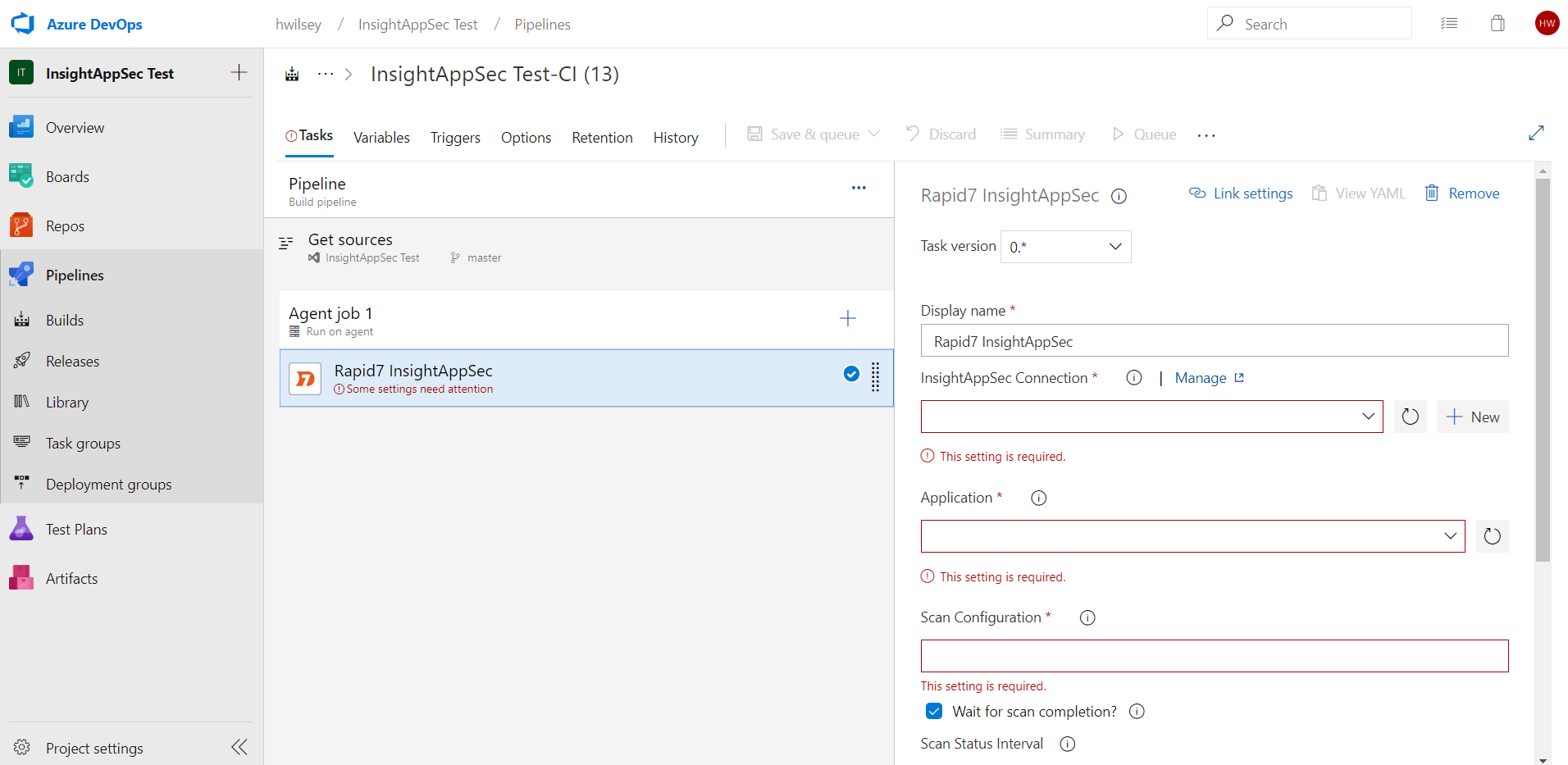Expand the InsightAppSec Connection dropdown
Viewport: 1568px width, 765px height.
(x=1151, y=417)
